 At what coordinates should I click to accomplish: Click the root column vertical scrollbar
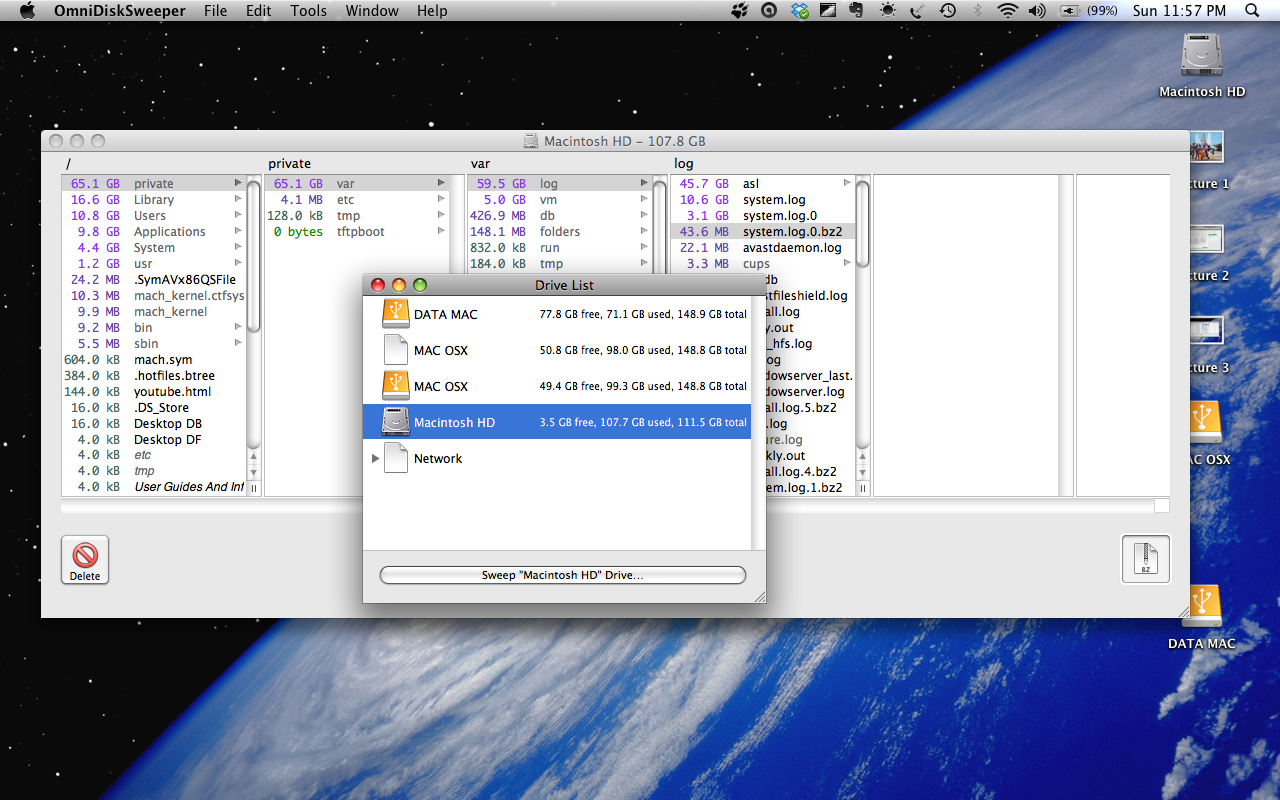pyautogui.click(x=254, y=335)
